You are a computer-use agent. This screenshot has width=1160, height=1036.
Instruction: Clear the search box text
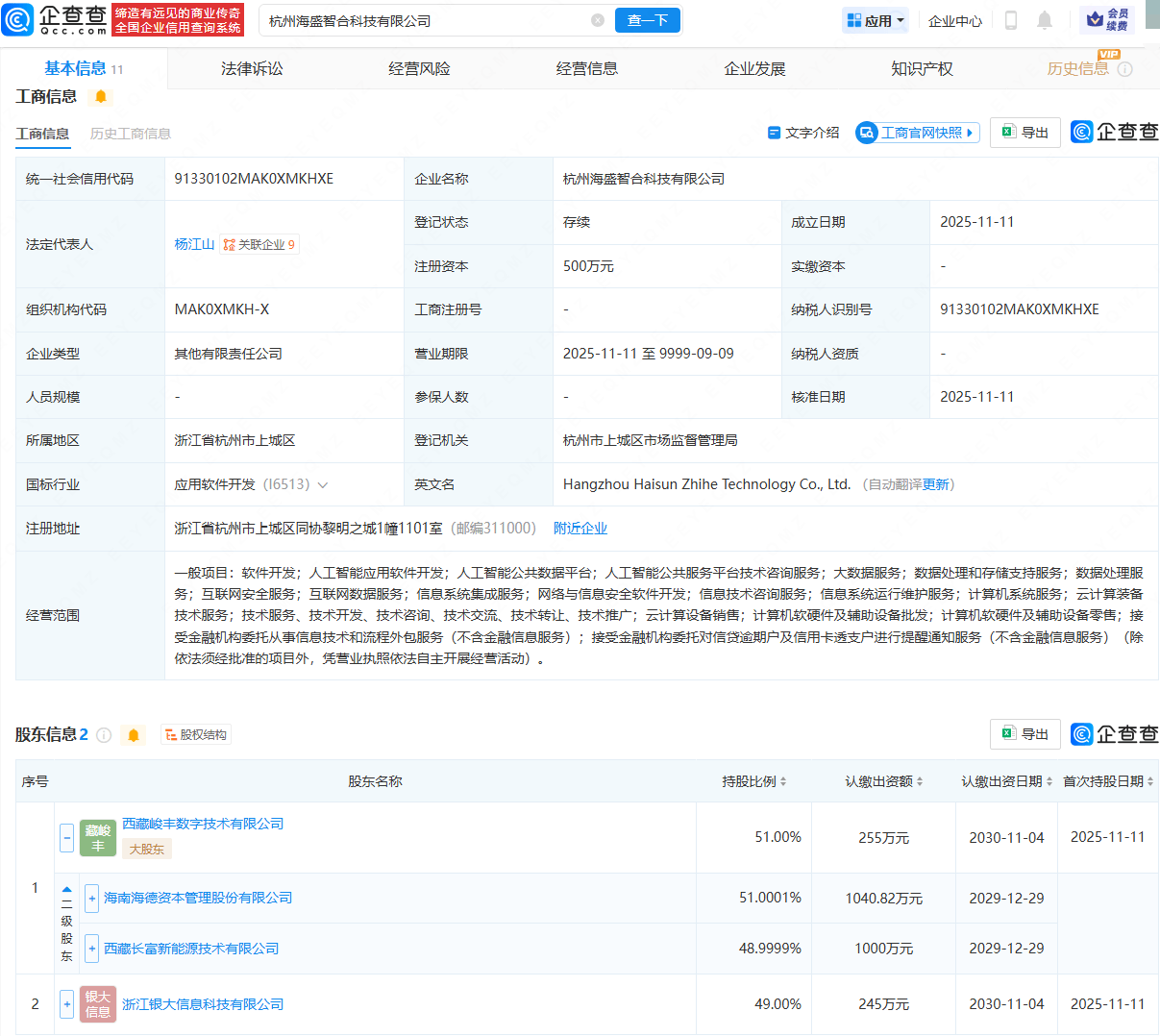pos(598,20)
